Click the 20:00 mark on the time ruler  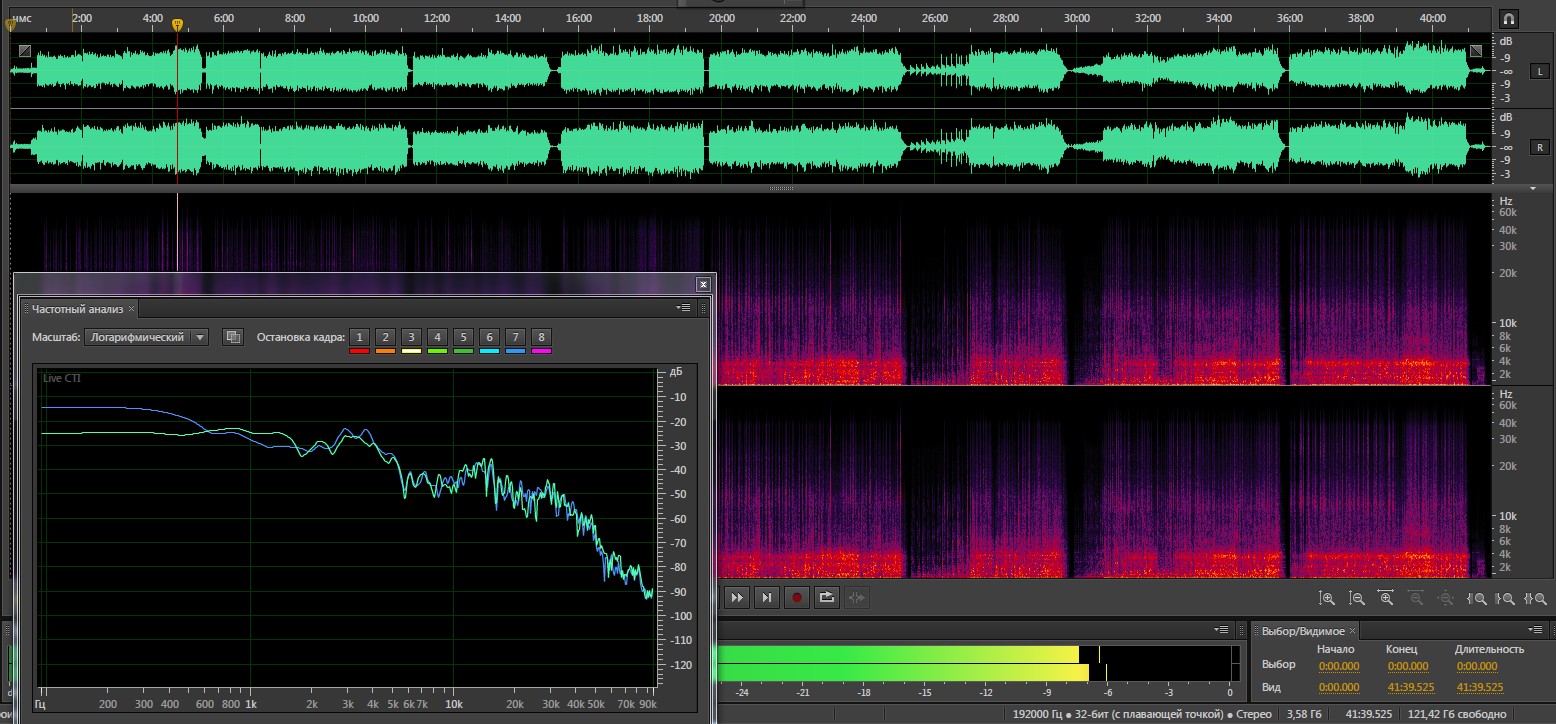[721, 19]
